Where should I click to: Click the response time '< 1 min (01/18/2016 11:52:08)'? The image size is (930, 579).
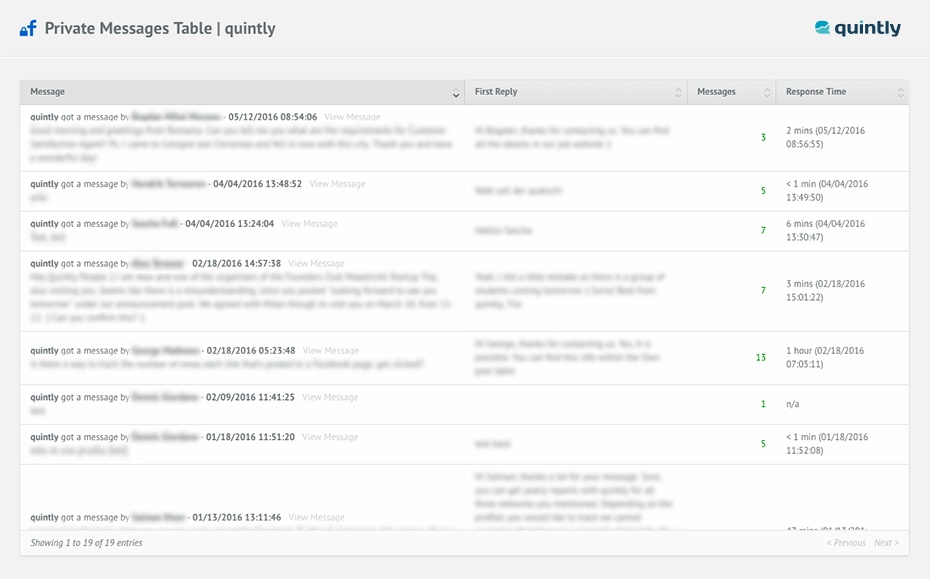coord(827,444)
